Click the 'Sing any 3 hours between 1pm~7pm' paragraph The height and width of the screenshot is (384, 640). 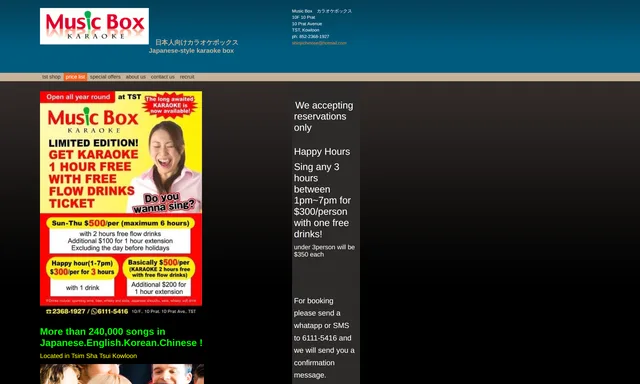coord(322,200)
